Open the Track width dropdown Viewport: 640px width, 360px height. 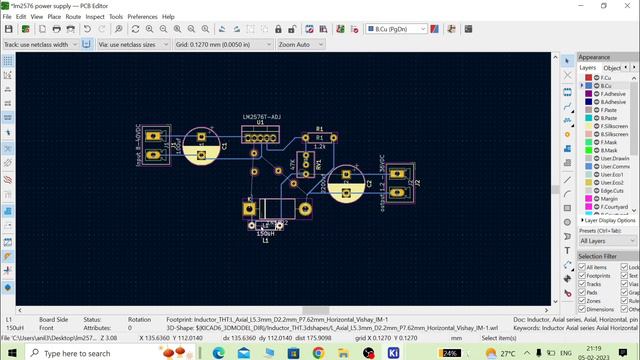coord(40,44)
